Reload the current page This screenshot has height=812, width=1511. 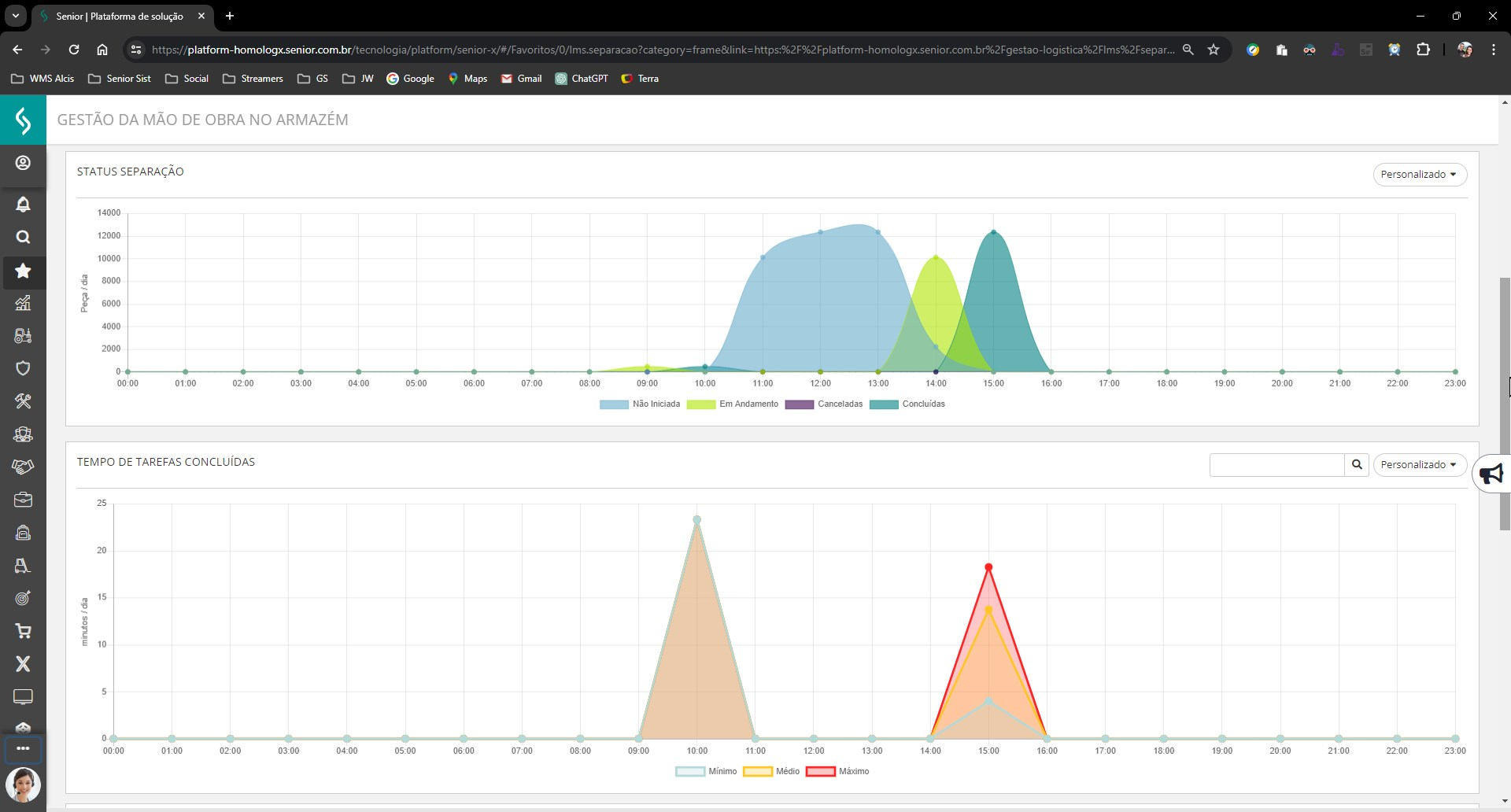click(74, 50)
